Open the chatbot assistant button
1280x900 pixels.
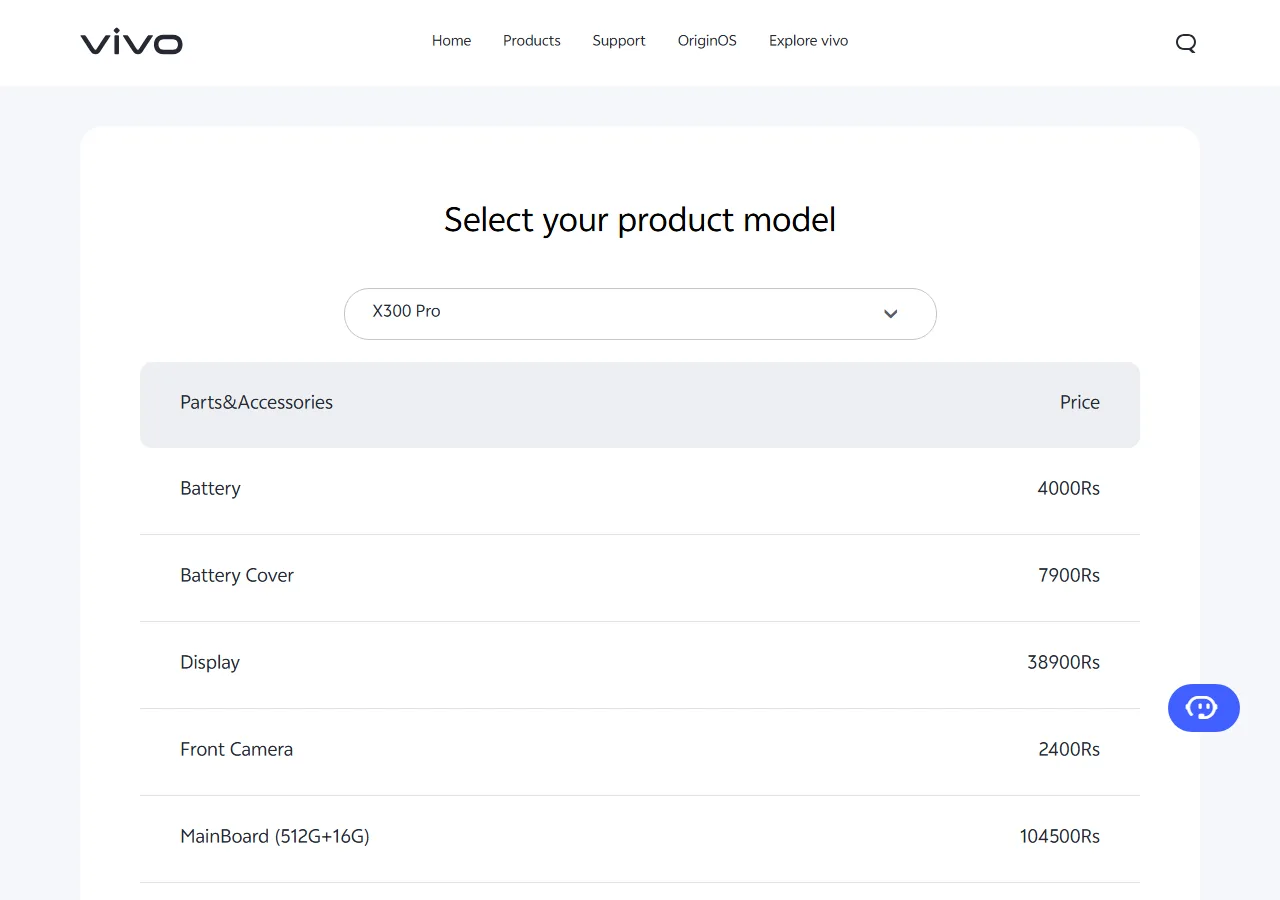pyautogui.click(x=1204, y=708)
